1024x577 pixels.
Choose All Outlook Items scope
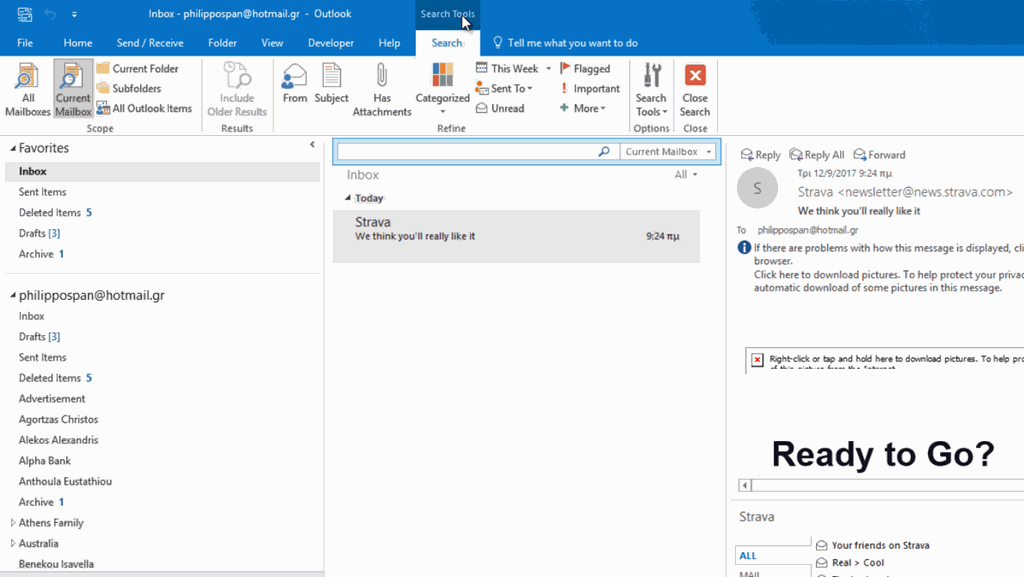(x=144, y=108)
